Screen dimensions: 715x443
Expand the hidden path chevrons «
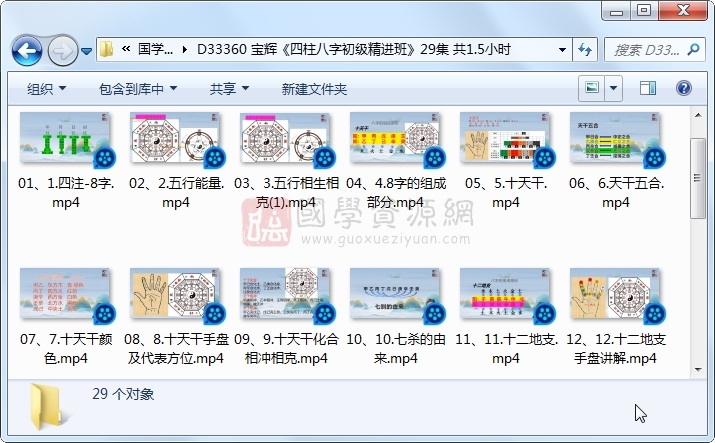(126, 49)
